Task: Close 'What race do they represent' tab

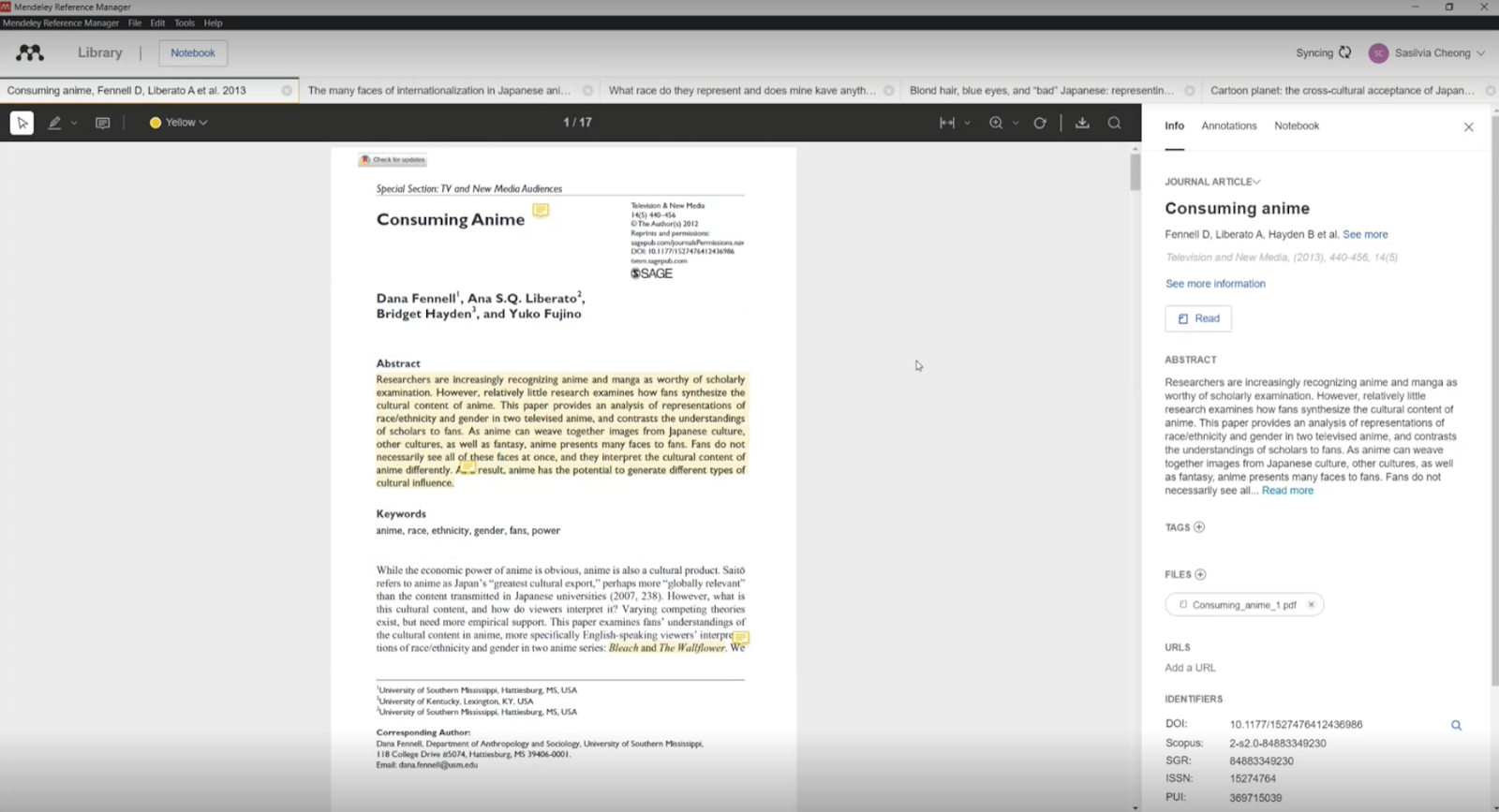Action: click(888, 91)
